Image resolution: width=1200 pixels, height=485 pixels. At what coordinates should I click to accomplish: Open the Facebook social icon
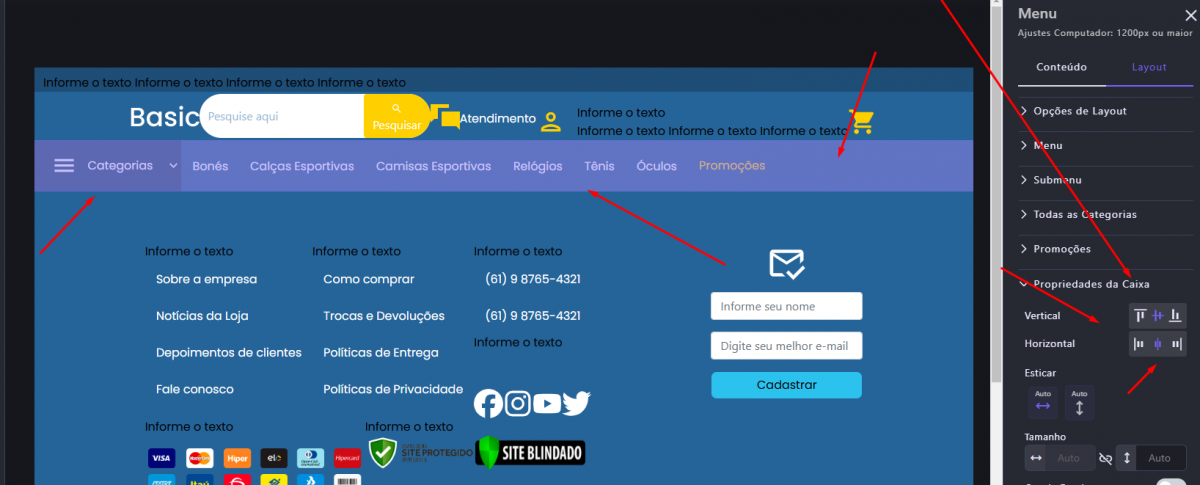point(488,403)
